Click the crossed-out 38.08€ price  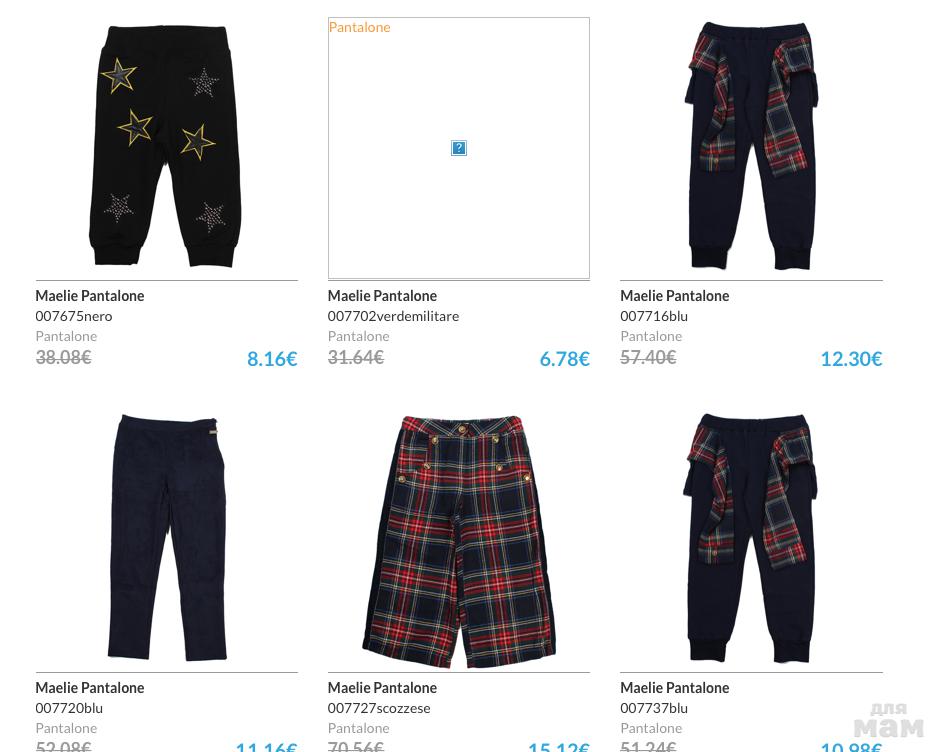click(x=63, y=357)
